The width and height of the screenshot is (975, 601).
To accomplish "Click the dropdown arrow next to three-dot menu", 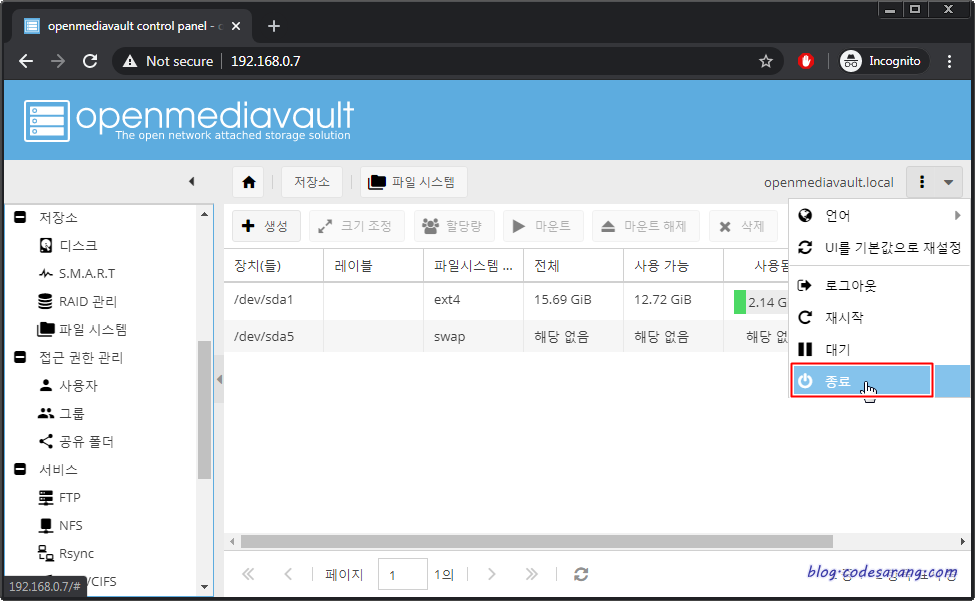I will coord(949,182).
